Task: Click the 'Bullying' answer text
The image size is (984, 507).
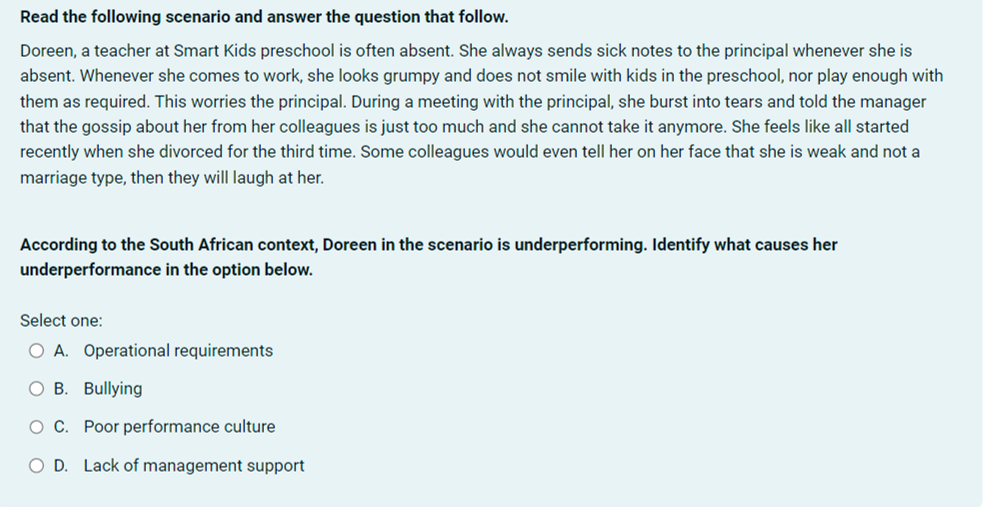Action: pyautogui.click(x=113, y=389)
